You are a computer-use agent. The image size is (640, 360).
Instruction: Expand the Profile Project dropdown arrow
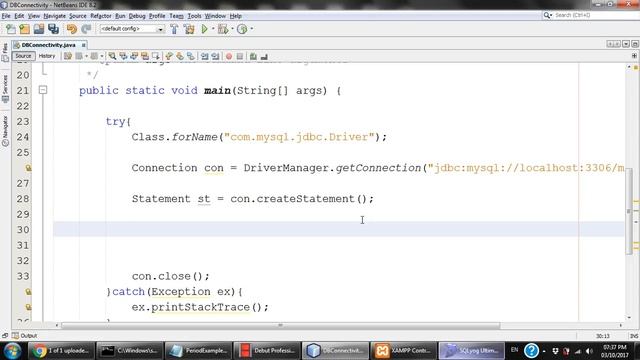click(251, 29)
